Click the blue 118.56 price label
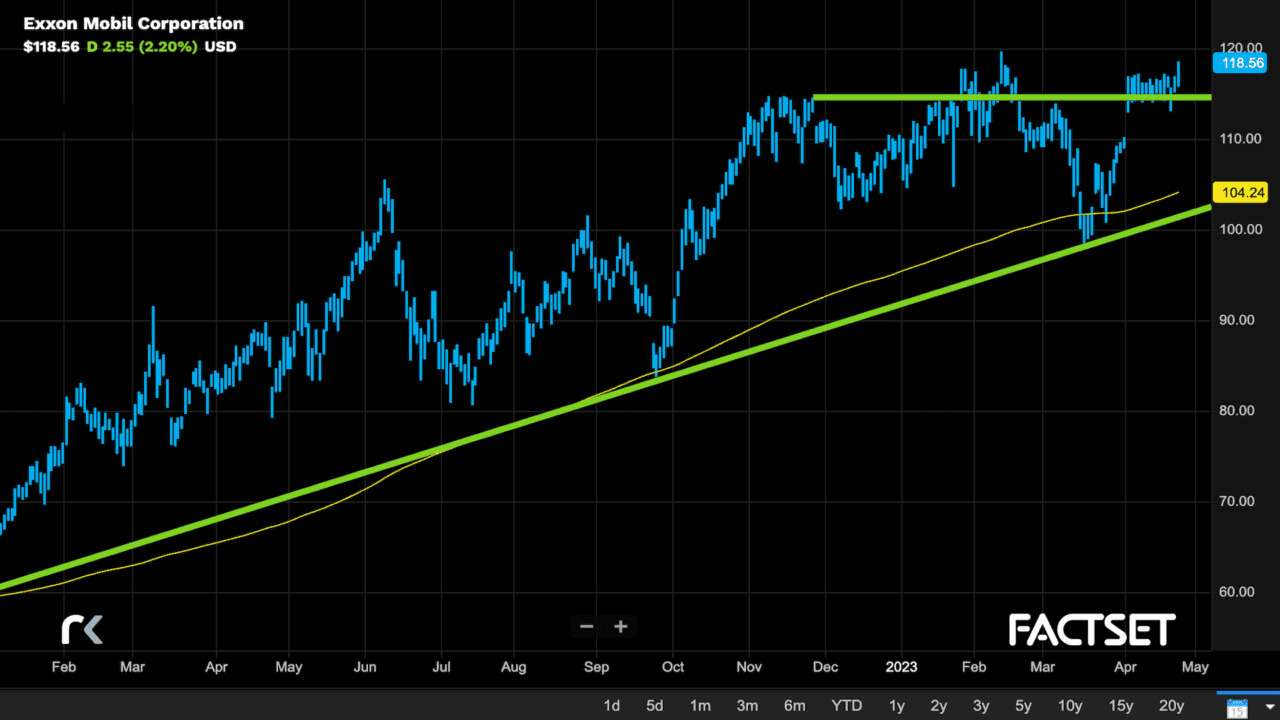Viewport: 1280px width, 720px height. [x=1239, y=63]
